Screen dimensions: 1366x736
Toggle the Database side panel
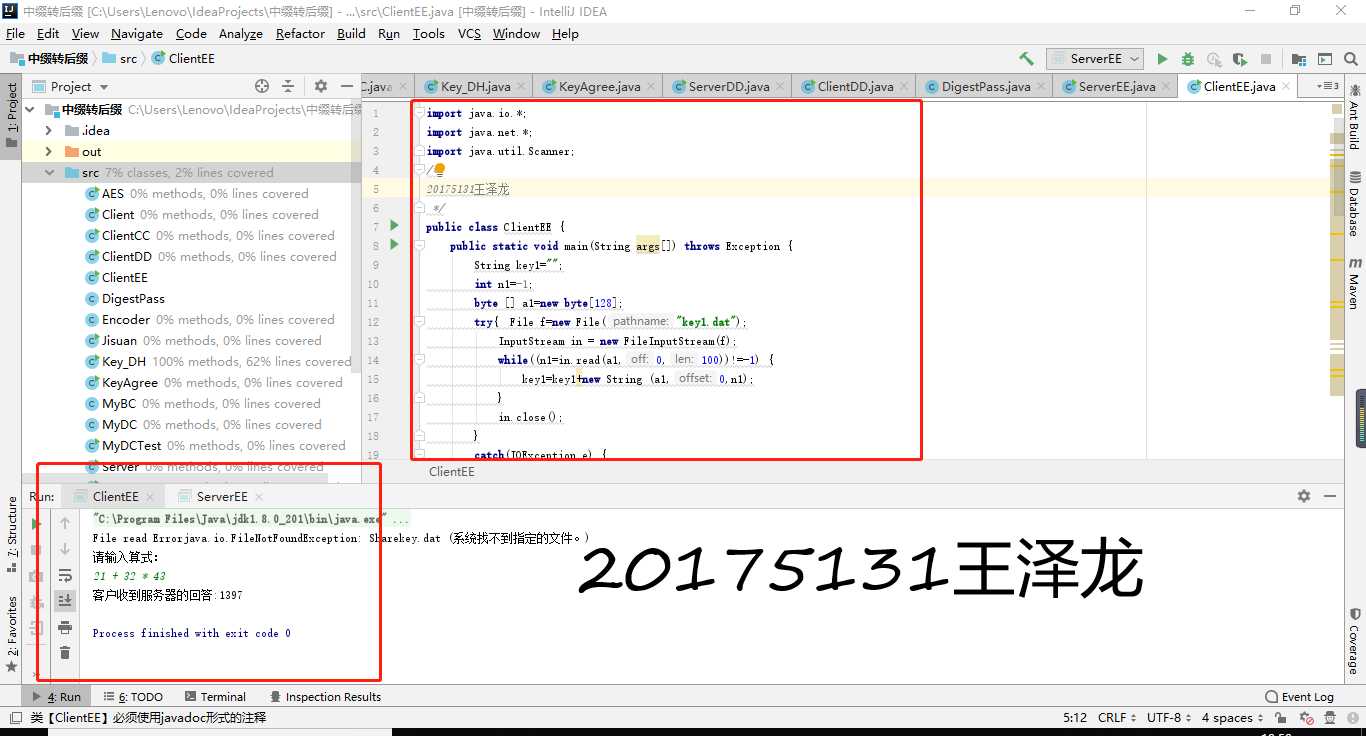tap(1354, 204)
